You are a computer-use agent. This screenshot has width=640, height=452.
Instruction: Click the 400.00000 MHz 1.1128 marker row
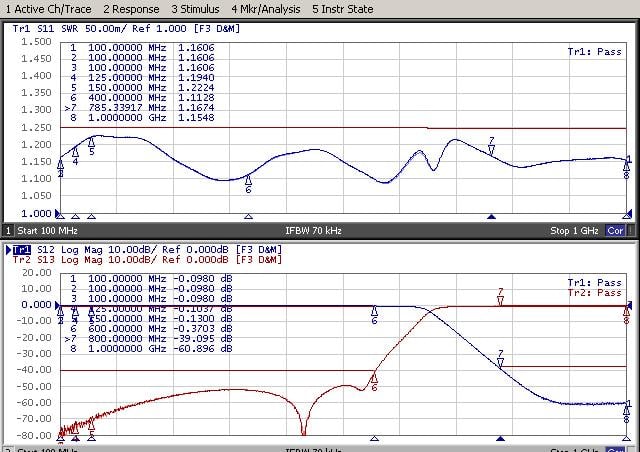[140, 98]
